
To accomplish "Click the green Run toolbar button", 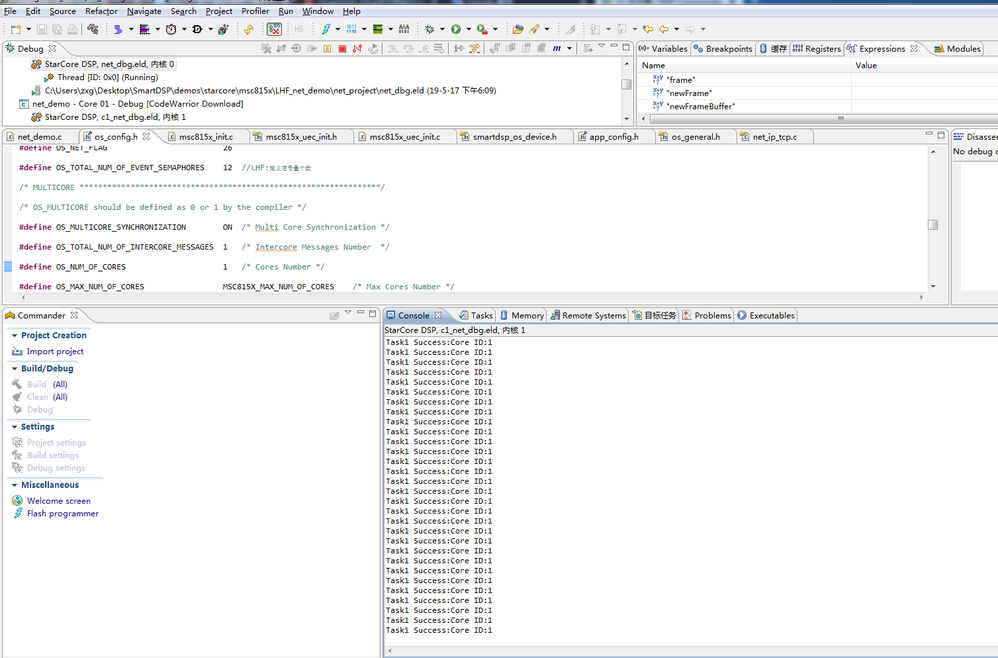I will point(456,29).
